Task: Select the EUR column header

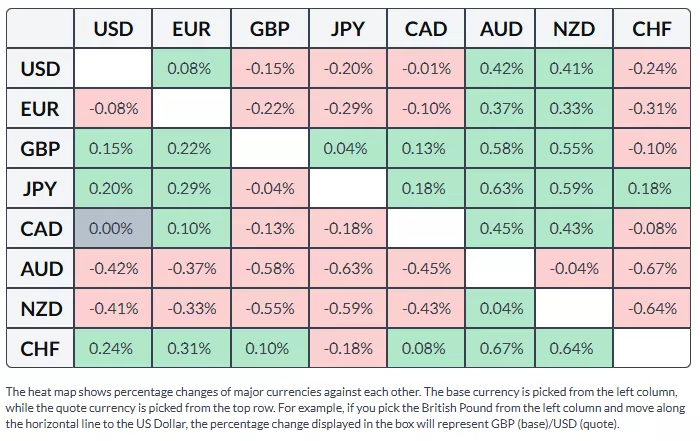Action: [191, 29]
